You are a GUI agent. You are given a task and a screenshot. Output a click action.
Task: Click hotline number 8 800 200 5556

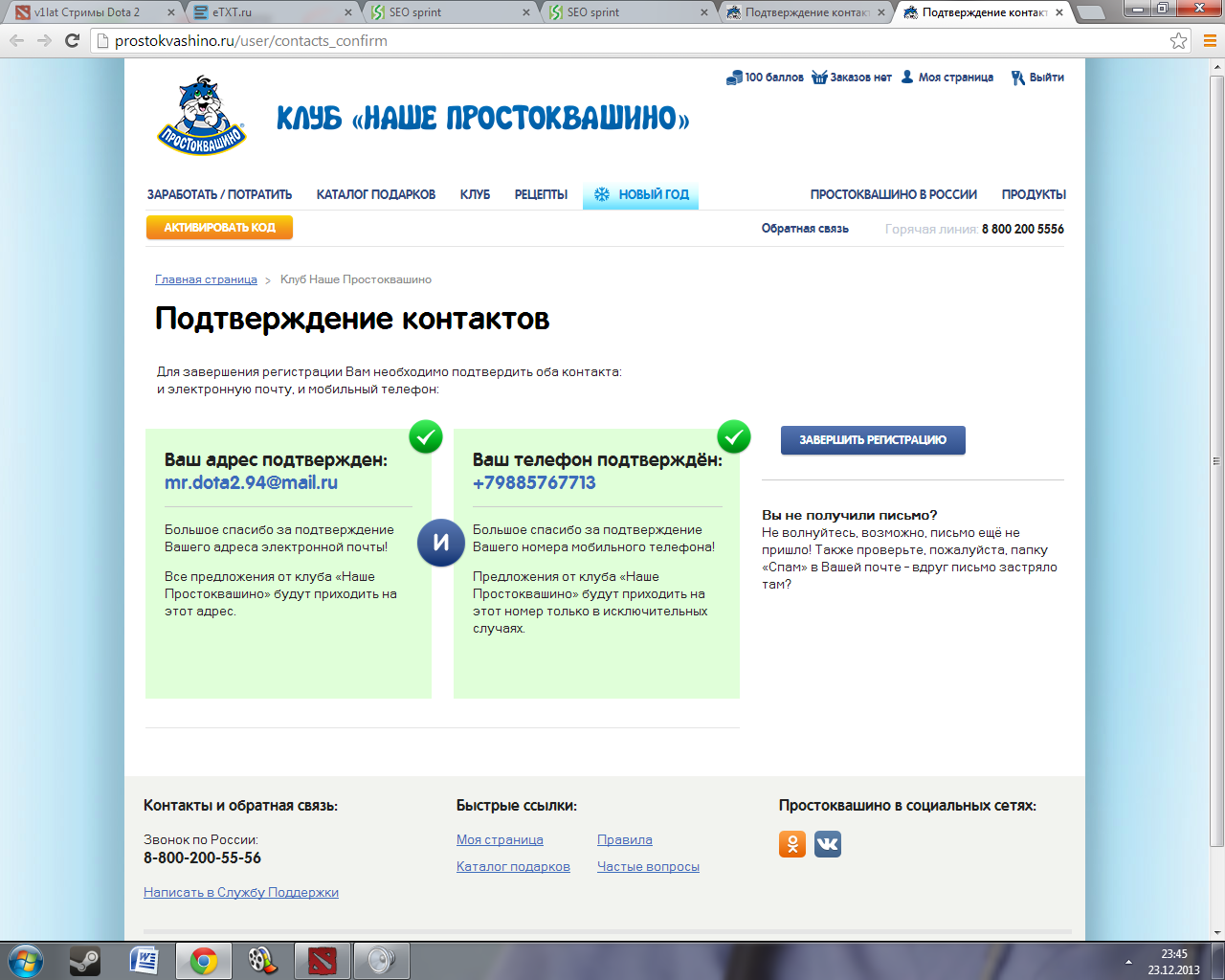1023,229
